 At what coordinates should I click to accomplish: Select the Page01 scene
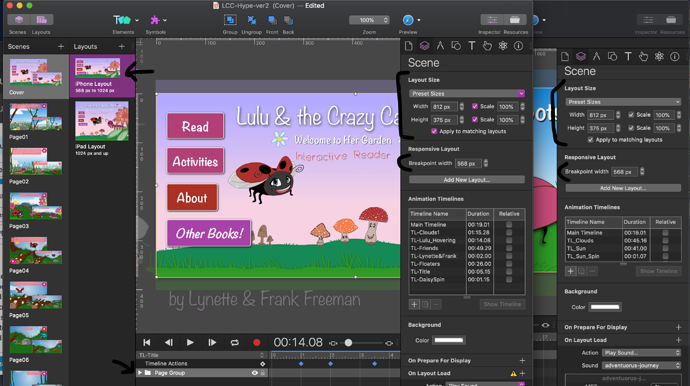point(36,121)
